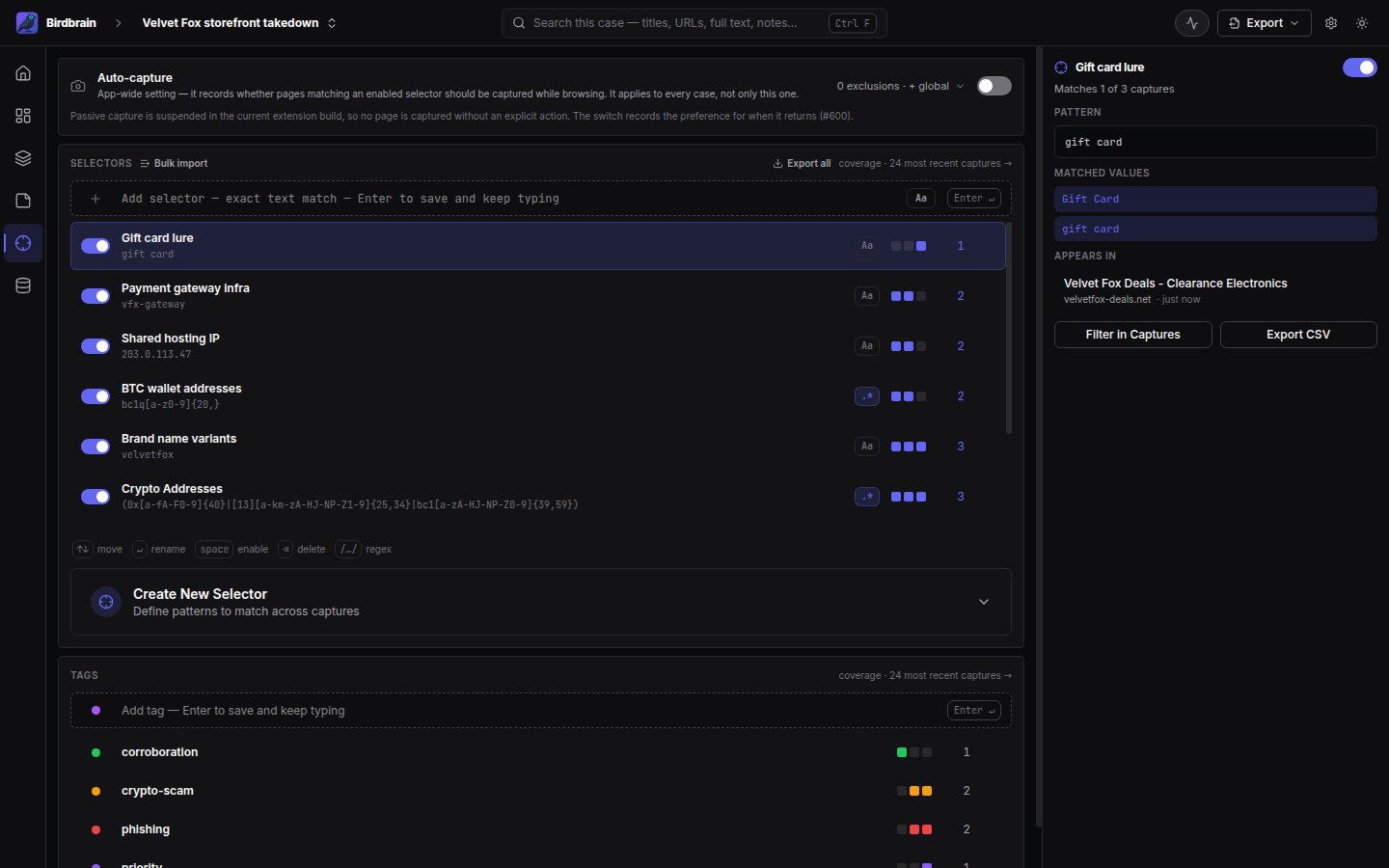Click the Birdbrain logo icon
This screenshot has height=868, width=1389.
(x=27, y=23)
